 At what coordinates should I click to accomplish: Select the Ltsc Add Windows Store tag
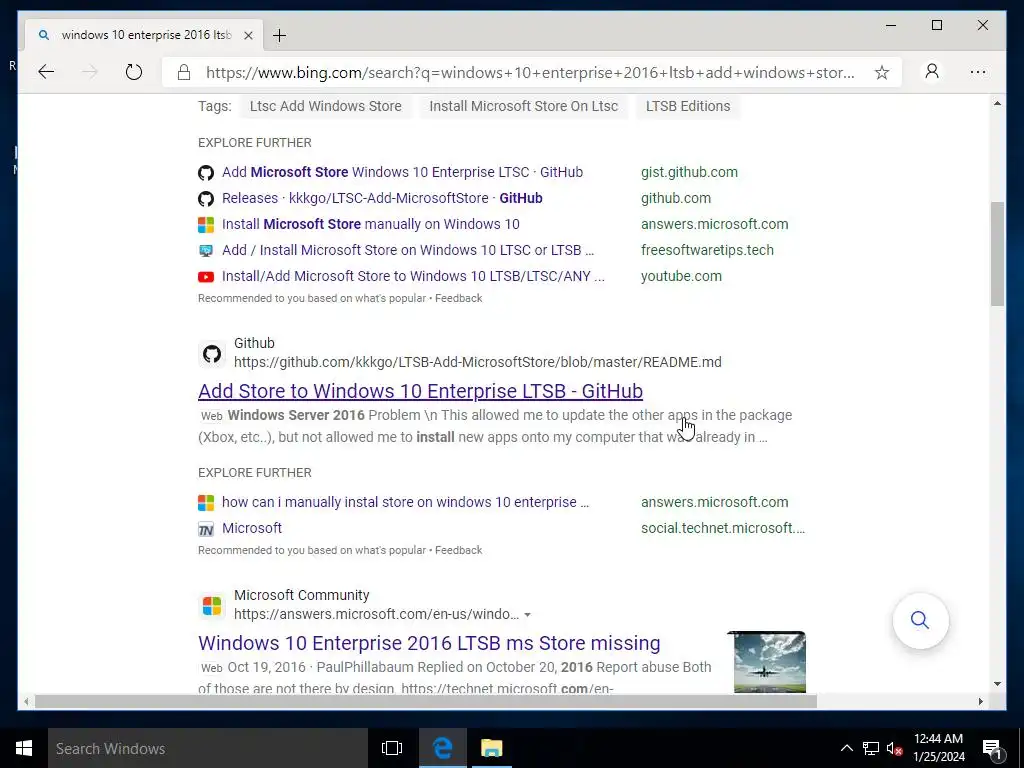pyautogui.click(x=325, y=106)
